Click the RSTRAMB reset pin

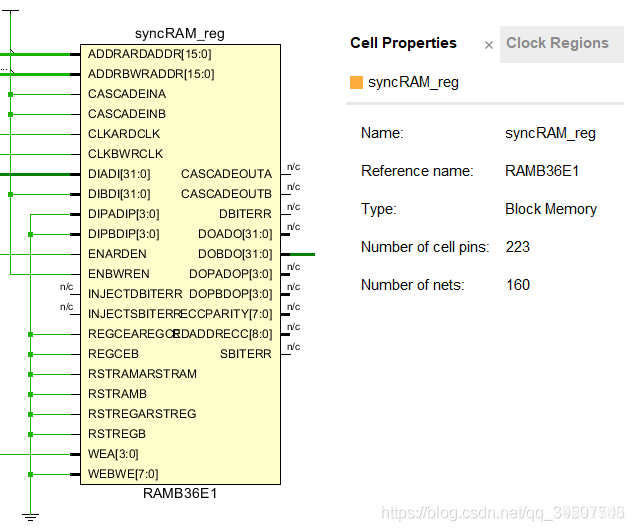point(117,394)
